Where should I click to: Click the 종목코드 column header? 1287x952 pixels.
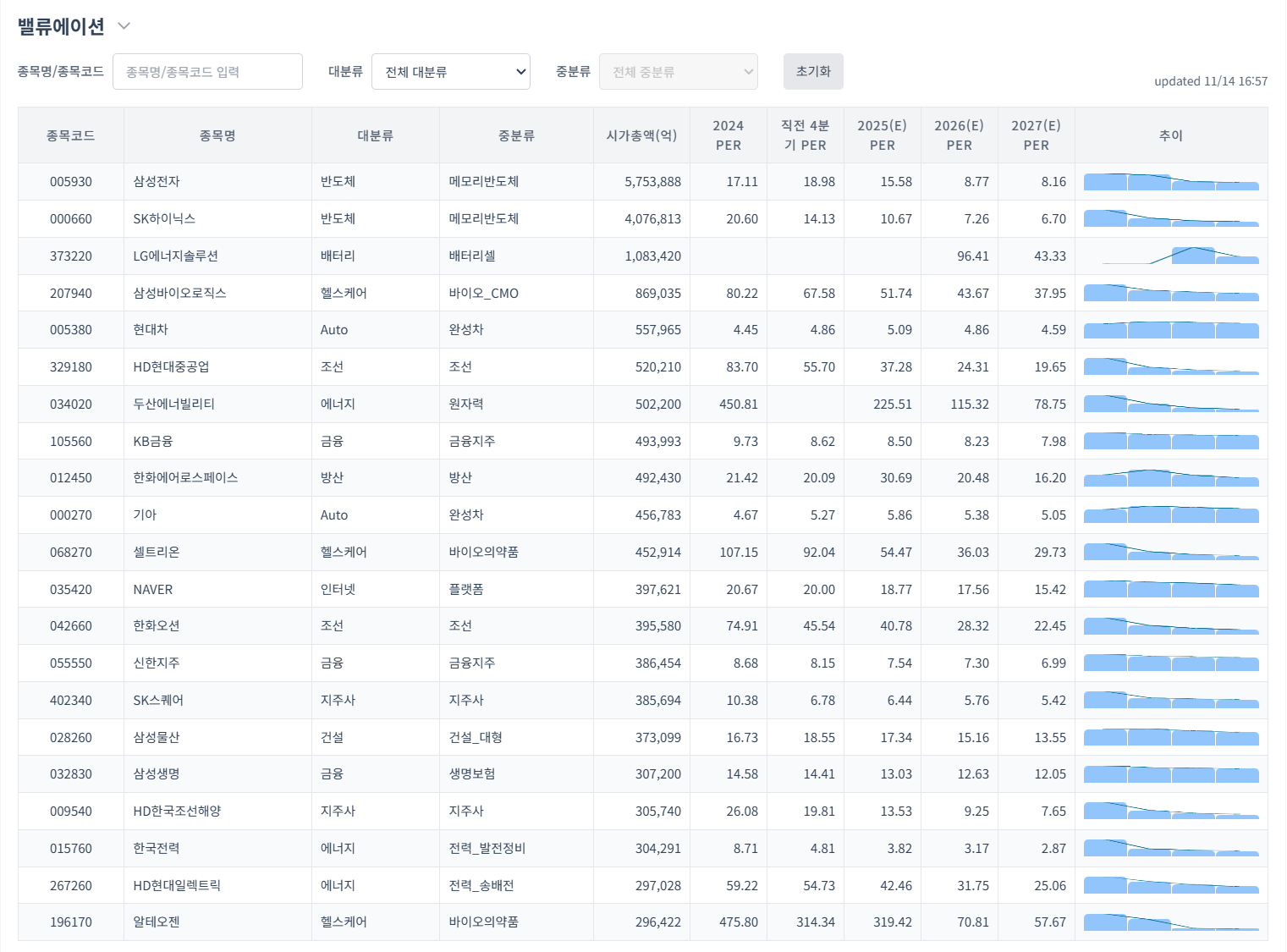(x=71, y=135)
